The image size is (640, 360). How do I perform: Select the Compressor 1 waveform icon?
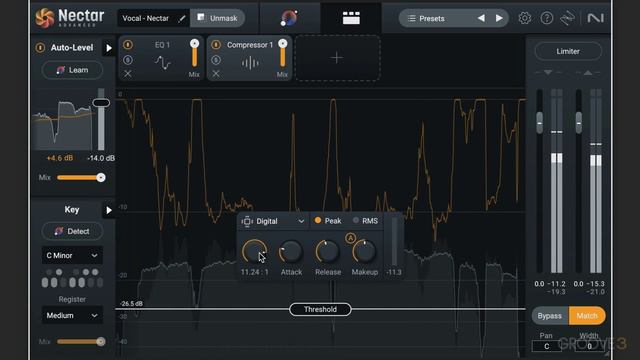point(250,63)
